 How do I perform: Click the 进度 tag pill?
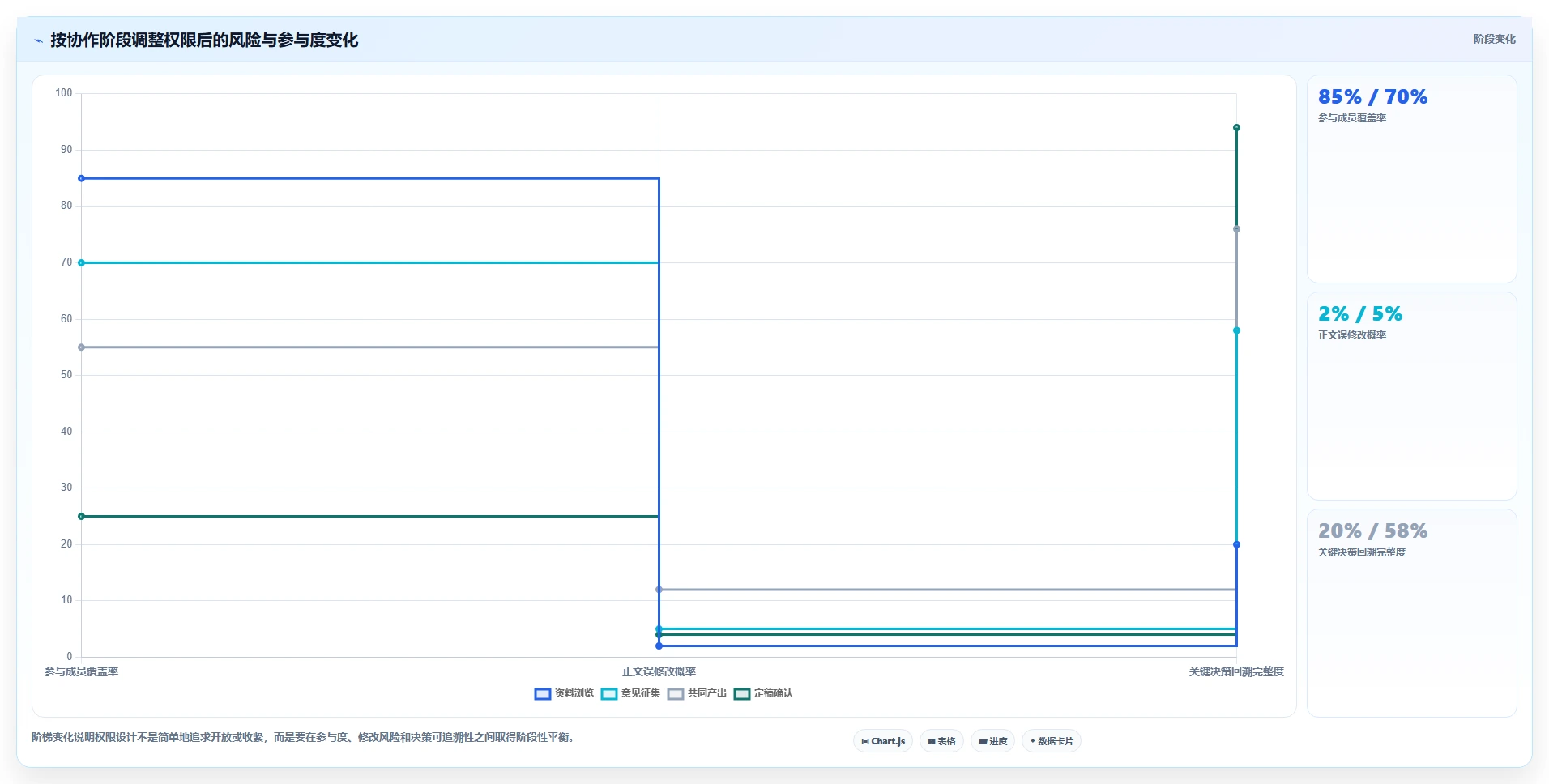[x=992, y=741]
